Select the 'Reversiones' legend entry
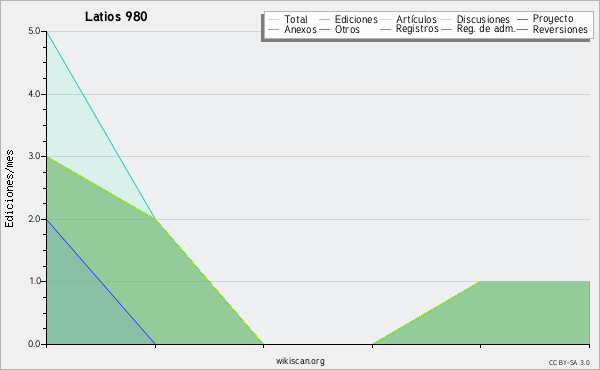600x370 pixels. pyautogui.click(x=553, y=29)
